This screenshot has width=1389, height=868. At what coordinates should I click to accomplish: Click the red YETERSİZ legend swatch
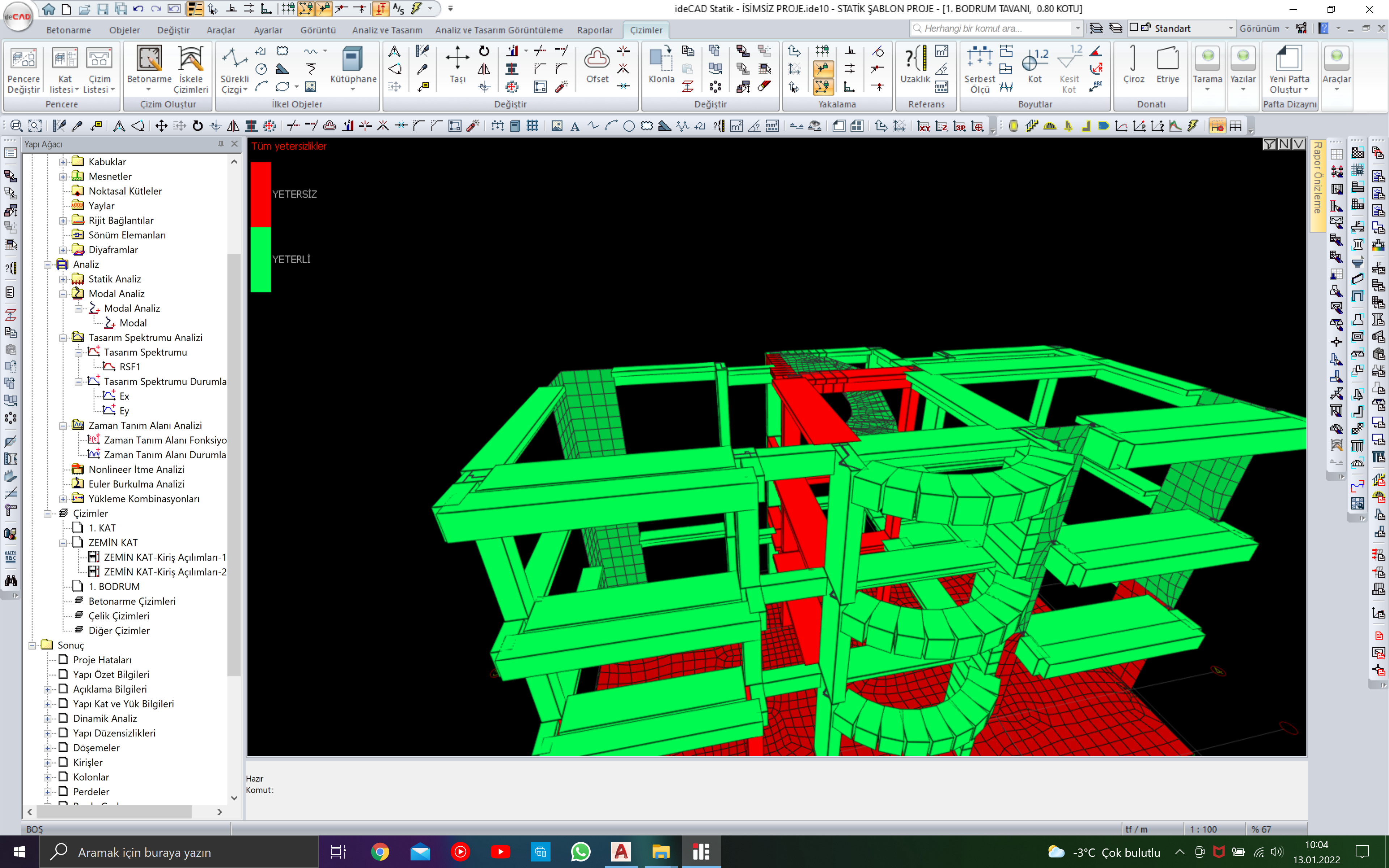(260, 194)
